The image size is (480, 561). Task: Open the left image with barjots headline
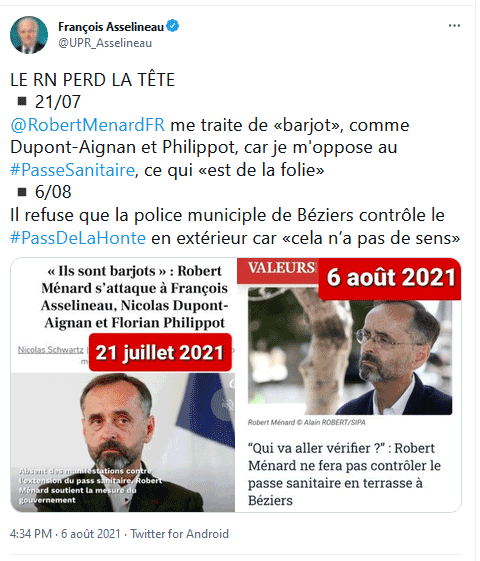[x=123, y=385]
